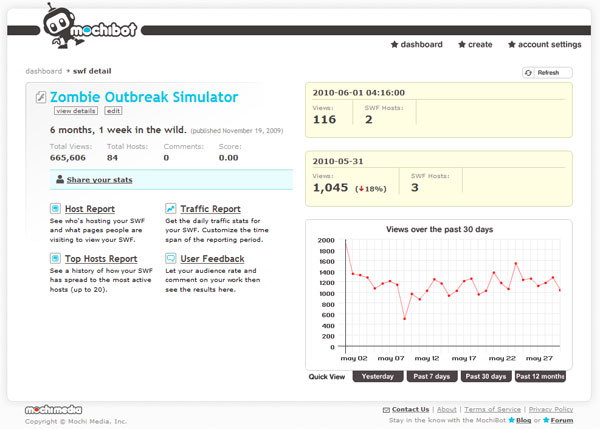Click the published November 19, 2009 note
Image resolution: width=600 pixels, height=429 pixels.
[237, 131]
